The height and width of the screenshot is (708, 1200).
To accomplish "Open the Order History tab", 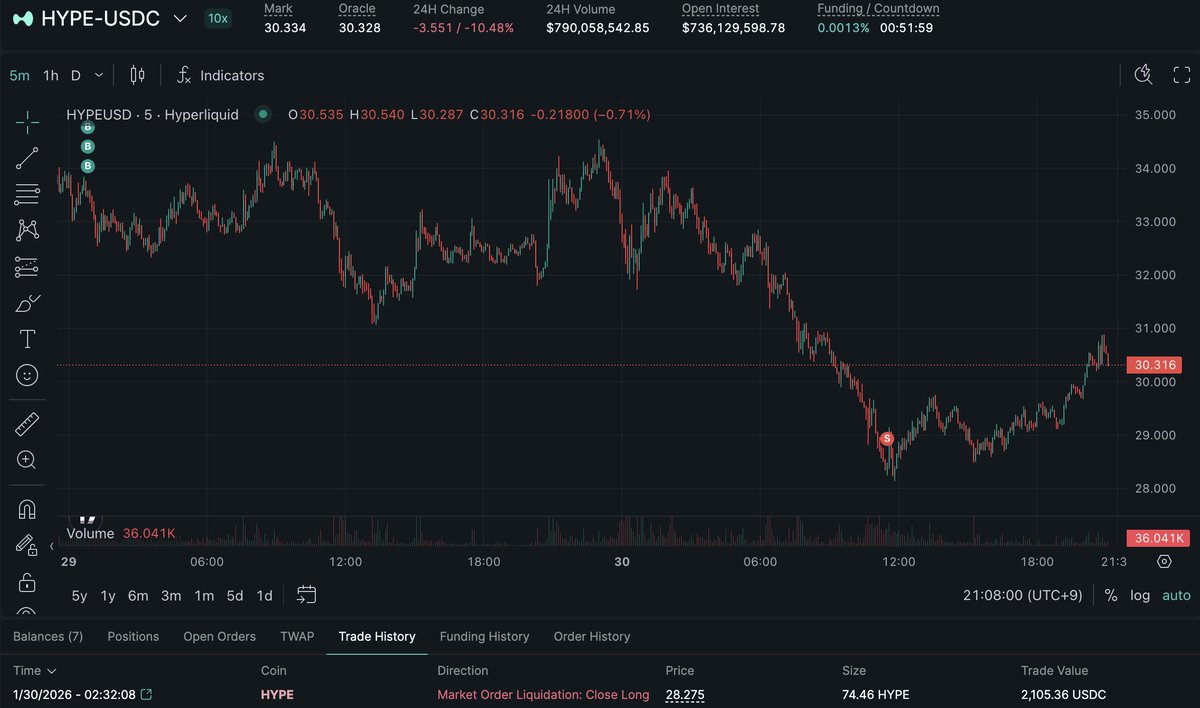I will click(591, 636).
